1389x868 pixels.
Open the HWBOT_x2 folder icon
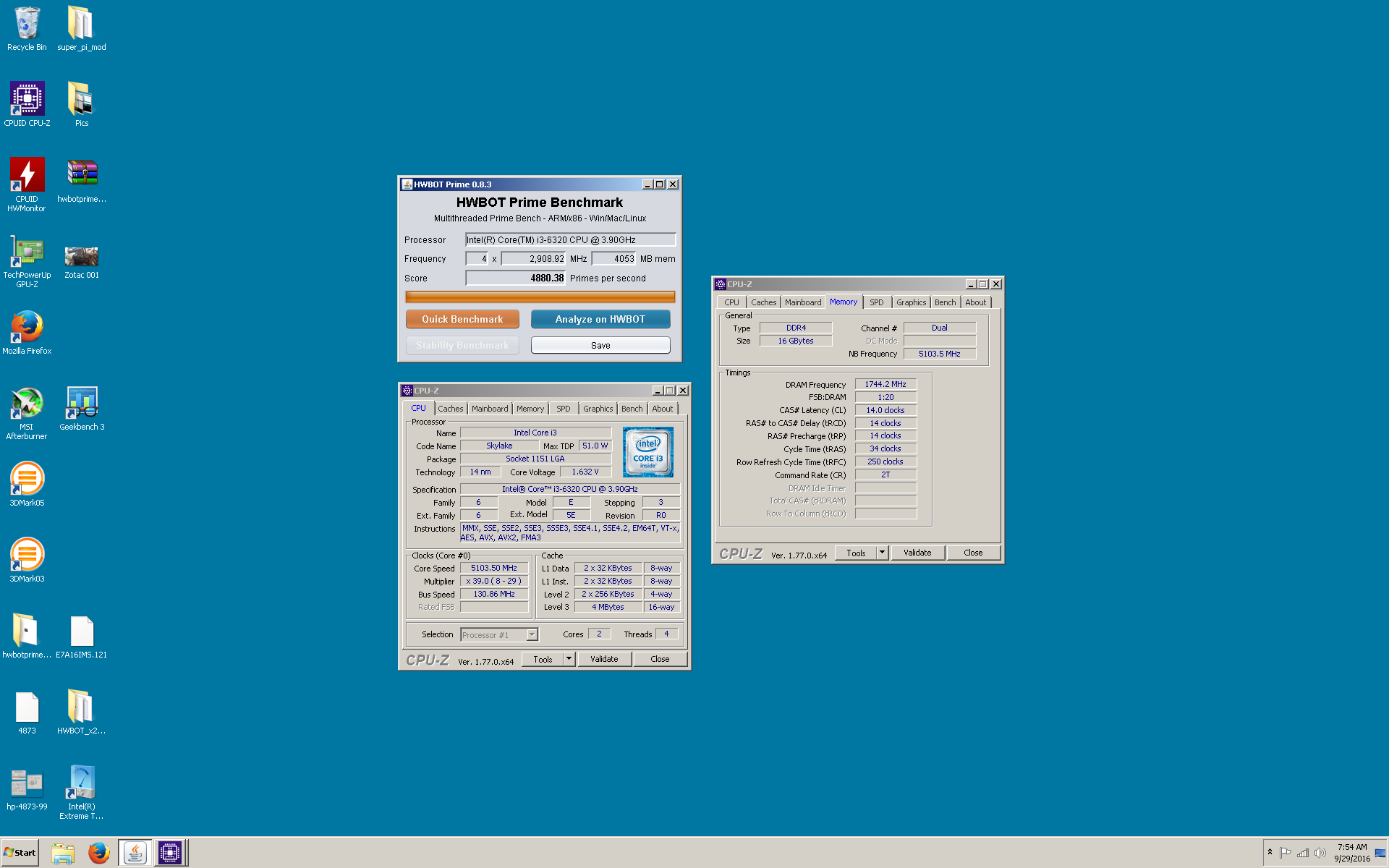[81, 712]
